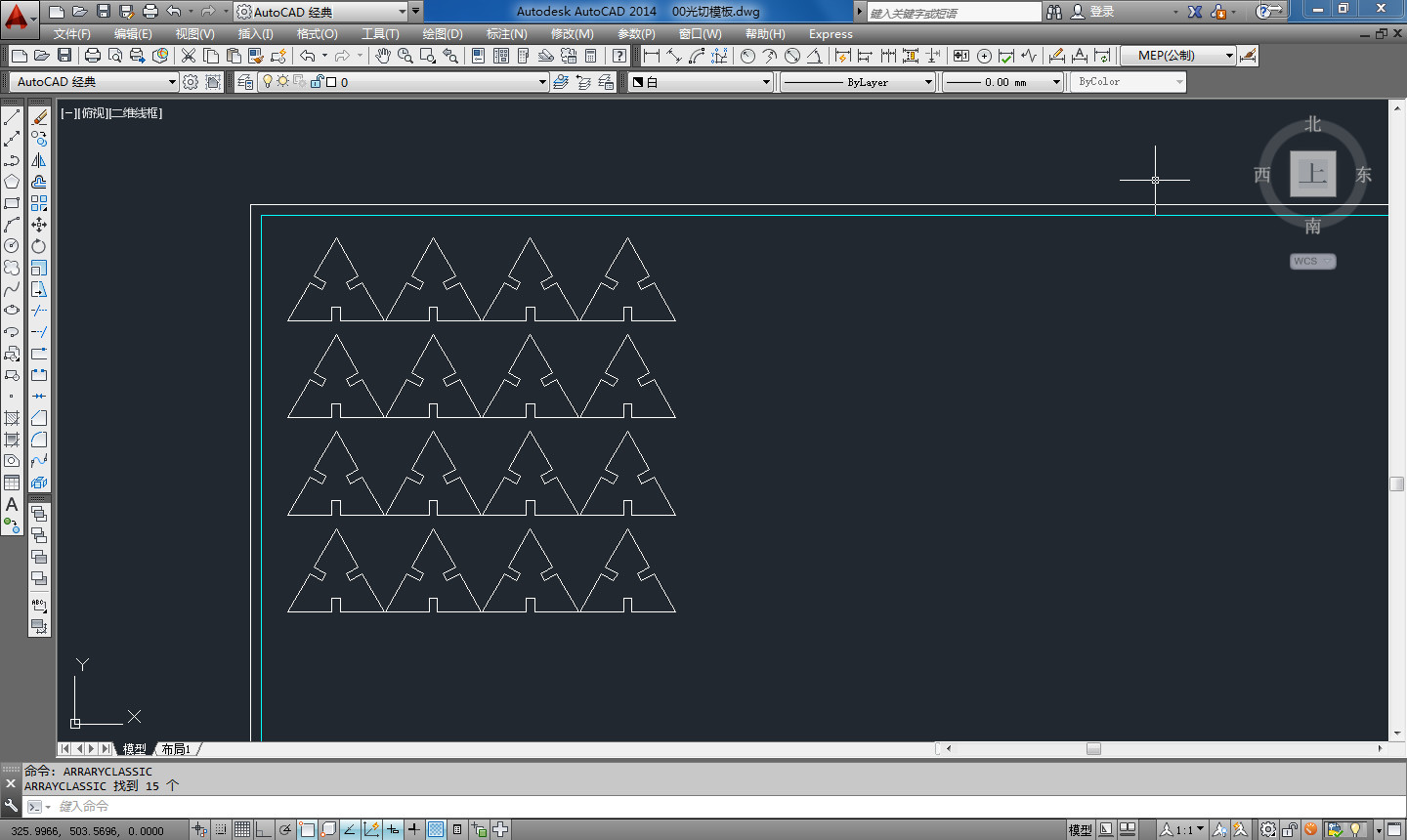
Task: Select the Revision Cloud tool
Action: pyautogui.click(x=12, y=268)
